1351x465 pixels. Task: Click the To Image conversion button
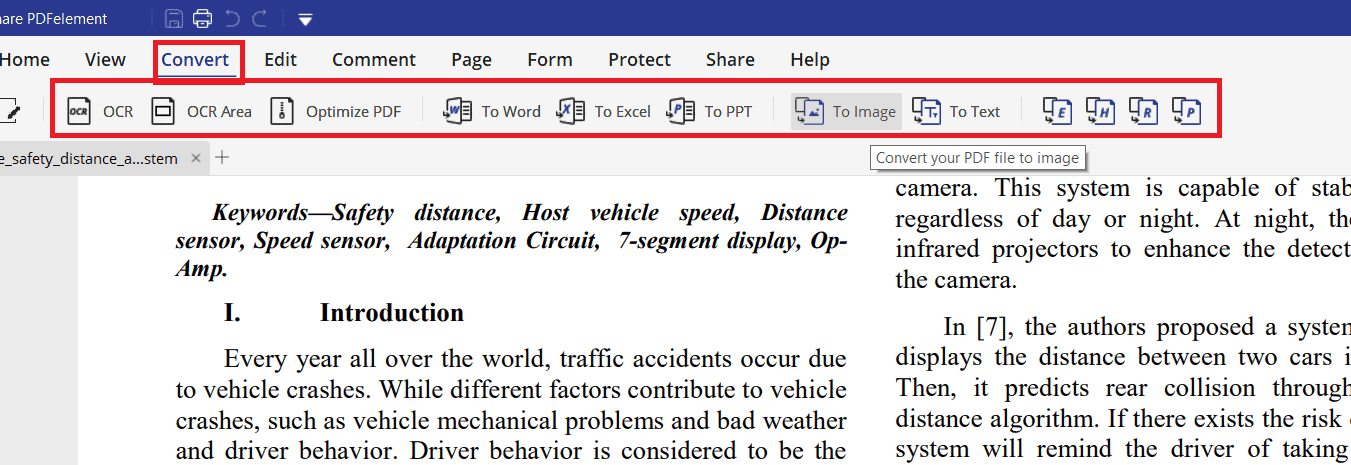(x=847, y=111)
